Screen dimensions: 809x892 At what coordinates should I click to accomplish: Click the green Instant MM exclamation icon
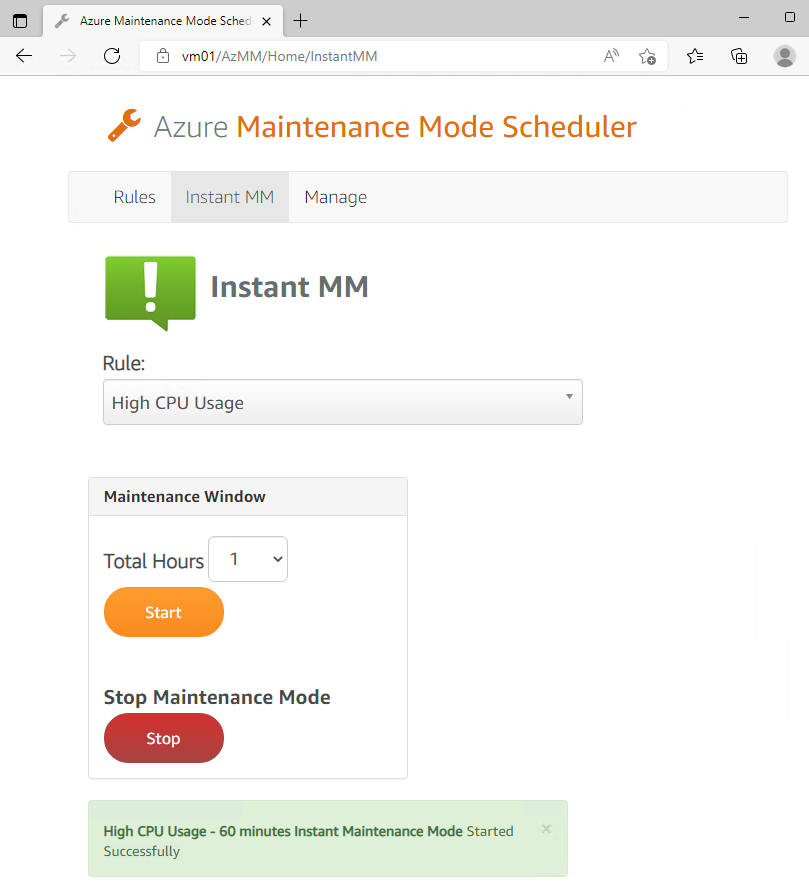(x=150, y=293)
